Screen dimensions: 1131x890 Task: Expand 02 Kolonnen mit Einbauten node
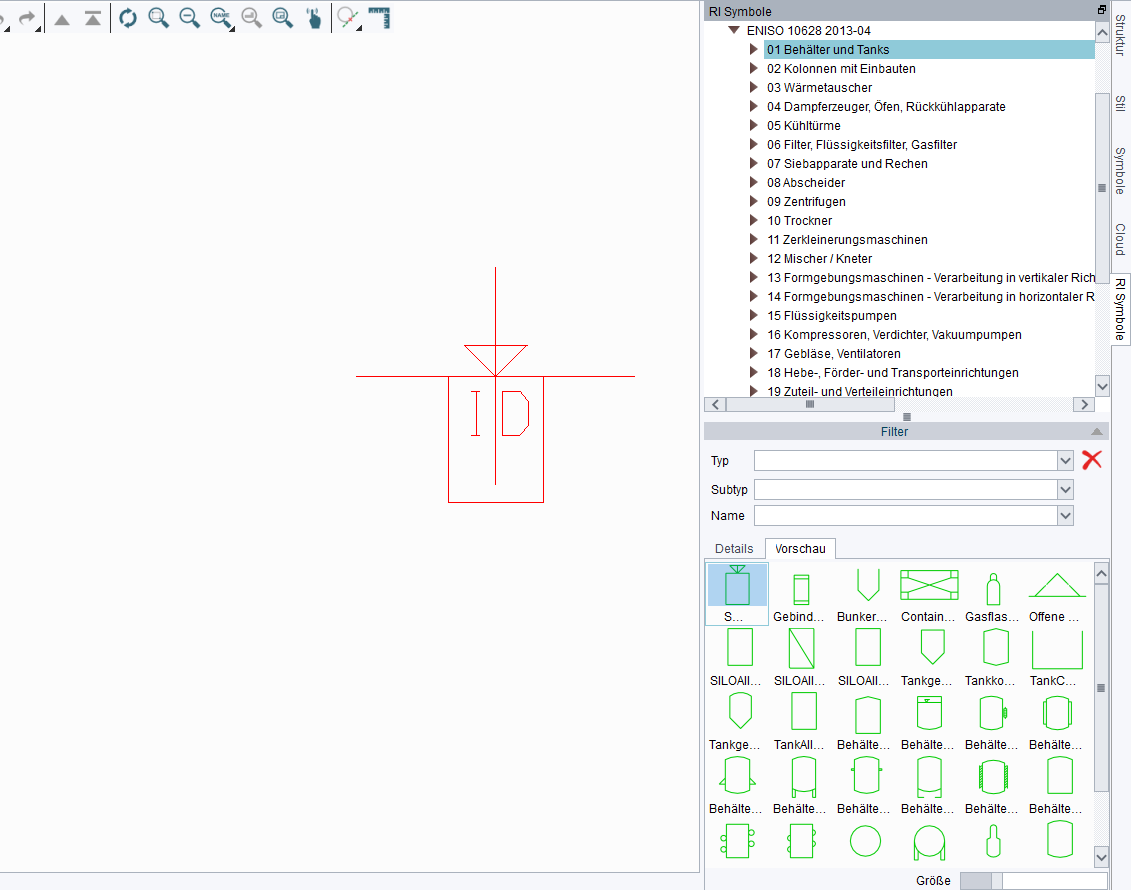point(753,69)
